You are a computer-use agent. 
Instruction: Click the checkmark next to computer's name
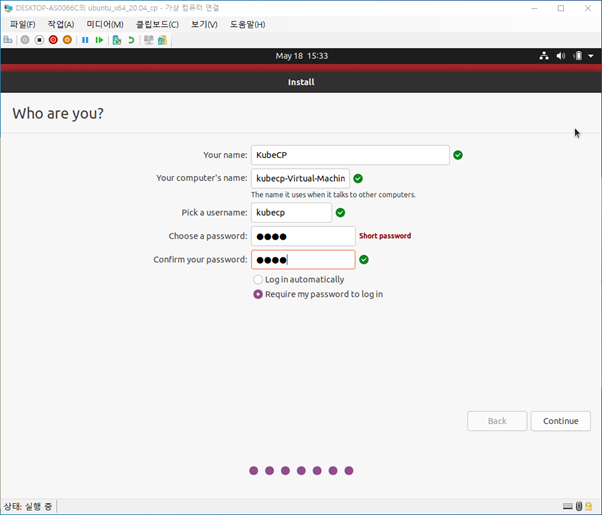[358, 179]
